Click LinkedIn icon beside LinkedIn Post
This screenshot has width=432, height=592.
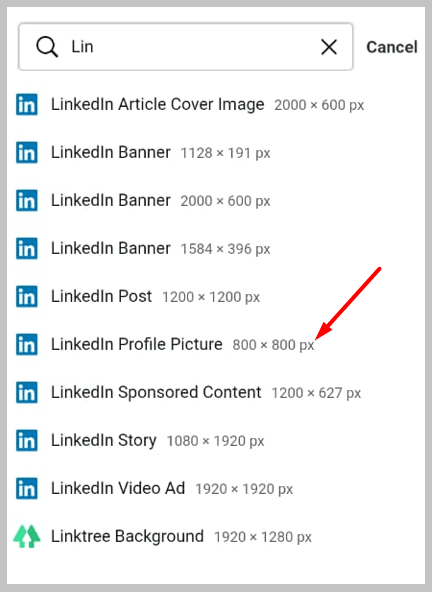click(x=27, y=296)
